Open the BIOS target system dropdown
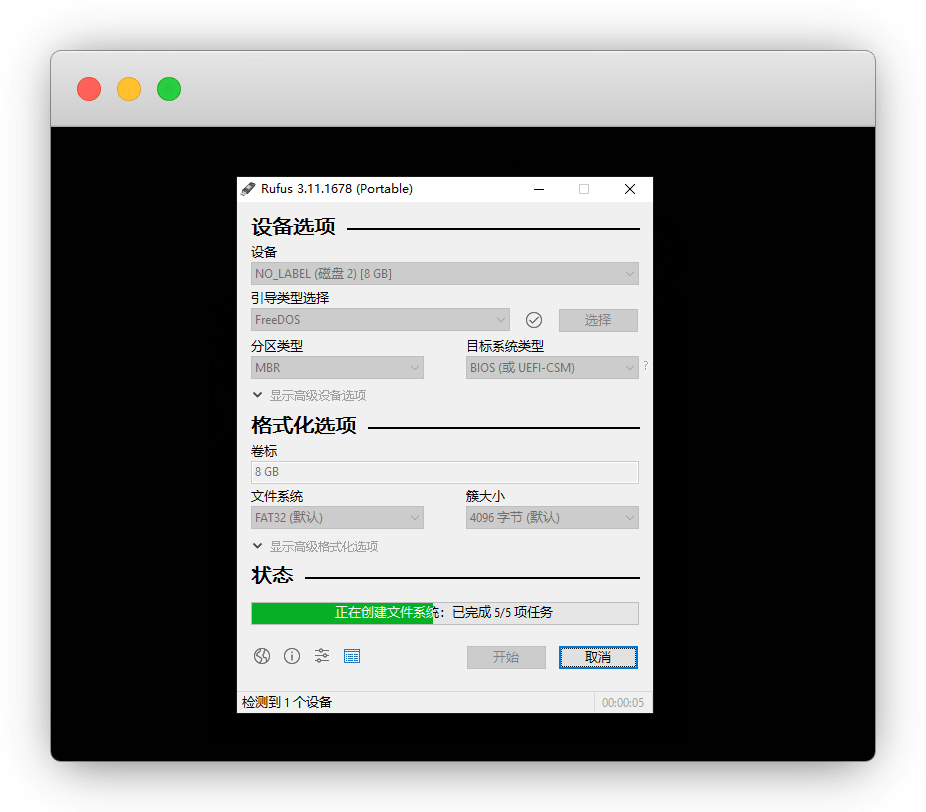 pos(552,368)
